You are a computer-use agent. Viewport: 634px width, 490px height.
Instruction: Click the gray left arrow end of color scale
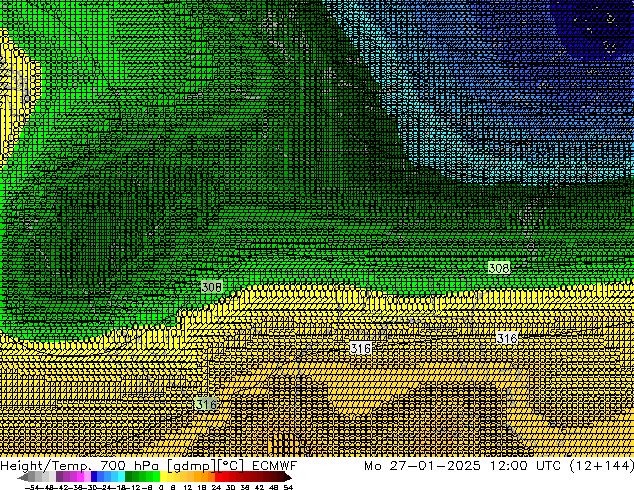point(23,477)
